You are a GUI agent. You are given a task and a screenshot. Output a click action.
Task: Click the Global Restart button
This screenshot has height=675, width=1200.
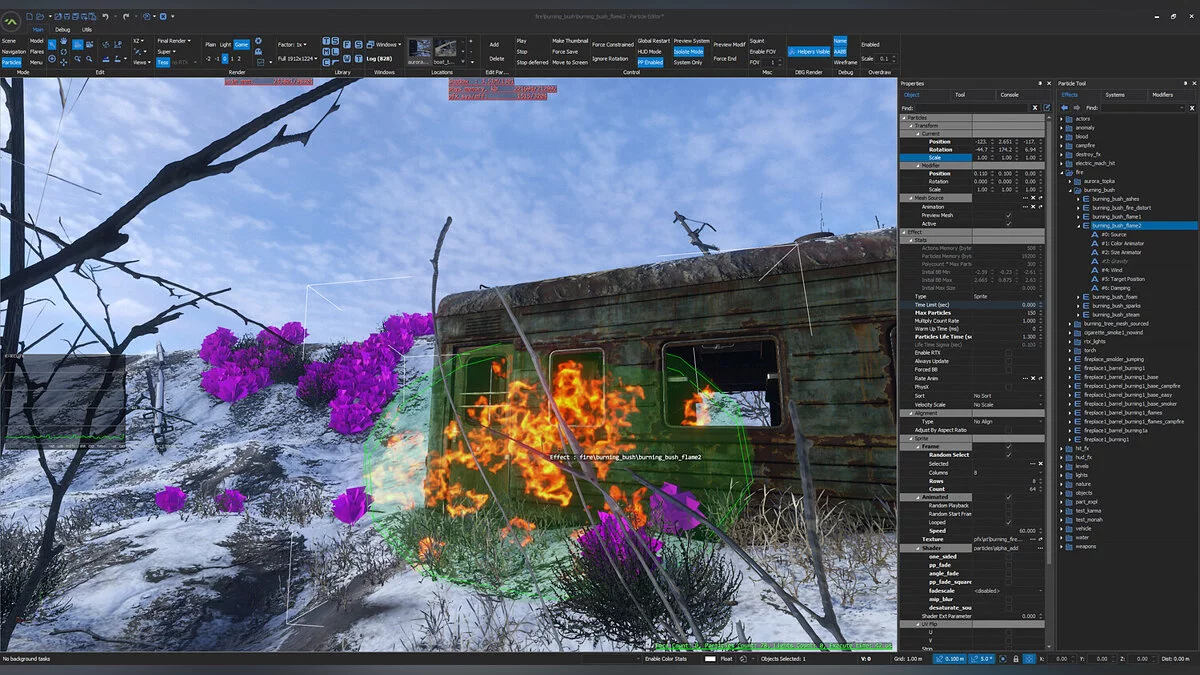(x=653, y=41)
